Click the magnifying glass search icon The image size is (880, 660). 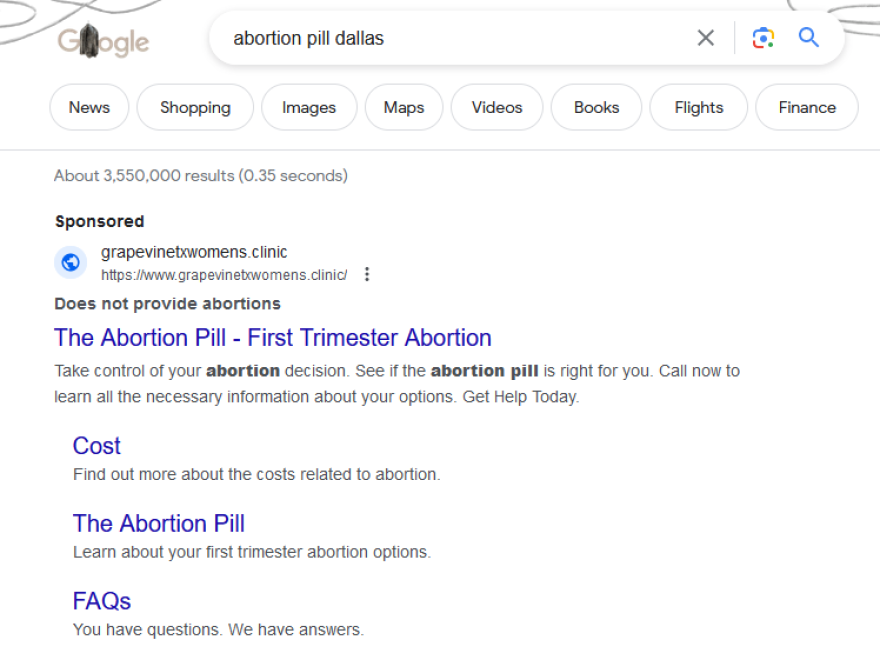click(x=809, y=38)
